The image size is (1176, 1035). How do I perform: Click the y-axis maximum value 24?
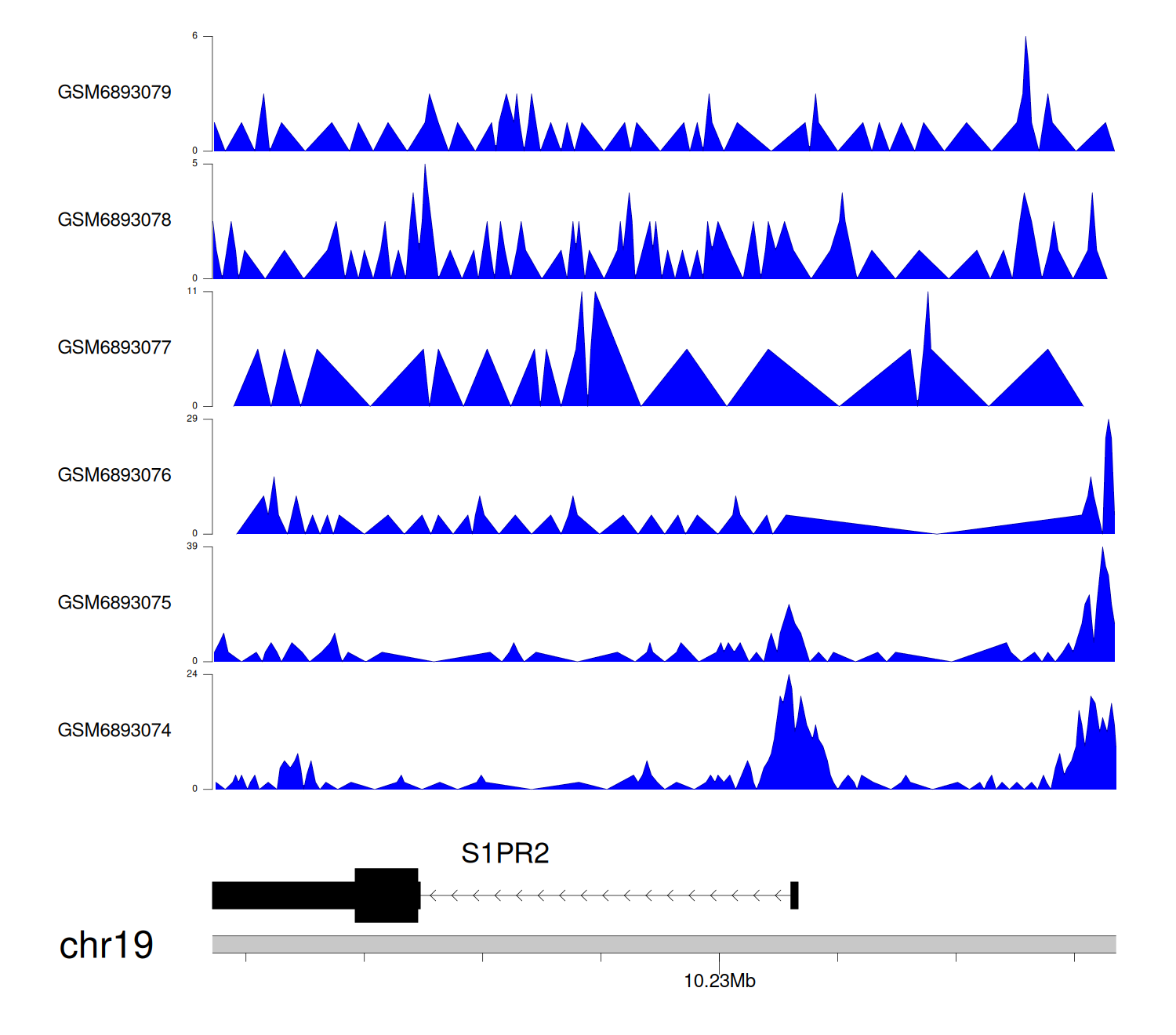(192, 674)
